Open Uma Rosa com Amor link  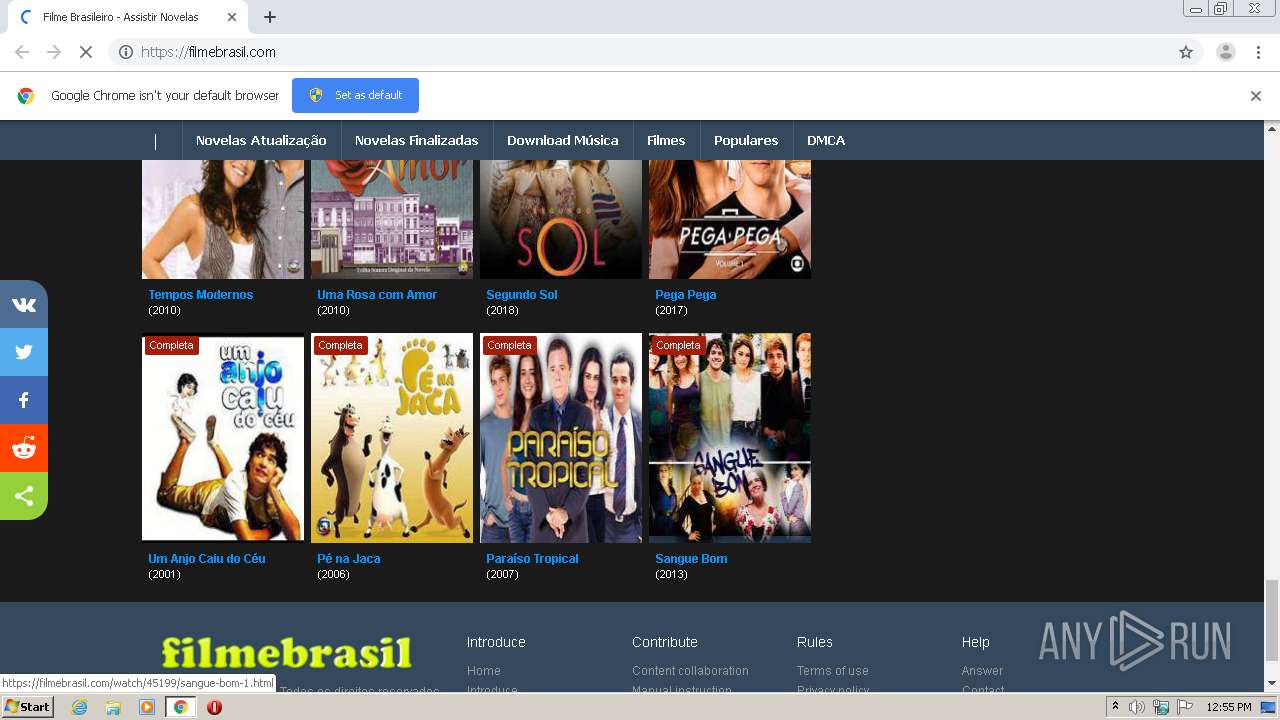click(x=377, y=295)
